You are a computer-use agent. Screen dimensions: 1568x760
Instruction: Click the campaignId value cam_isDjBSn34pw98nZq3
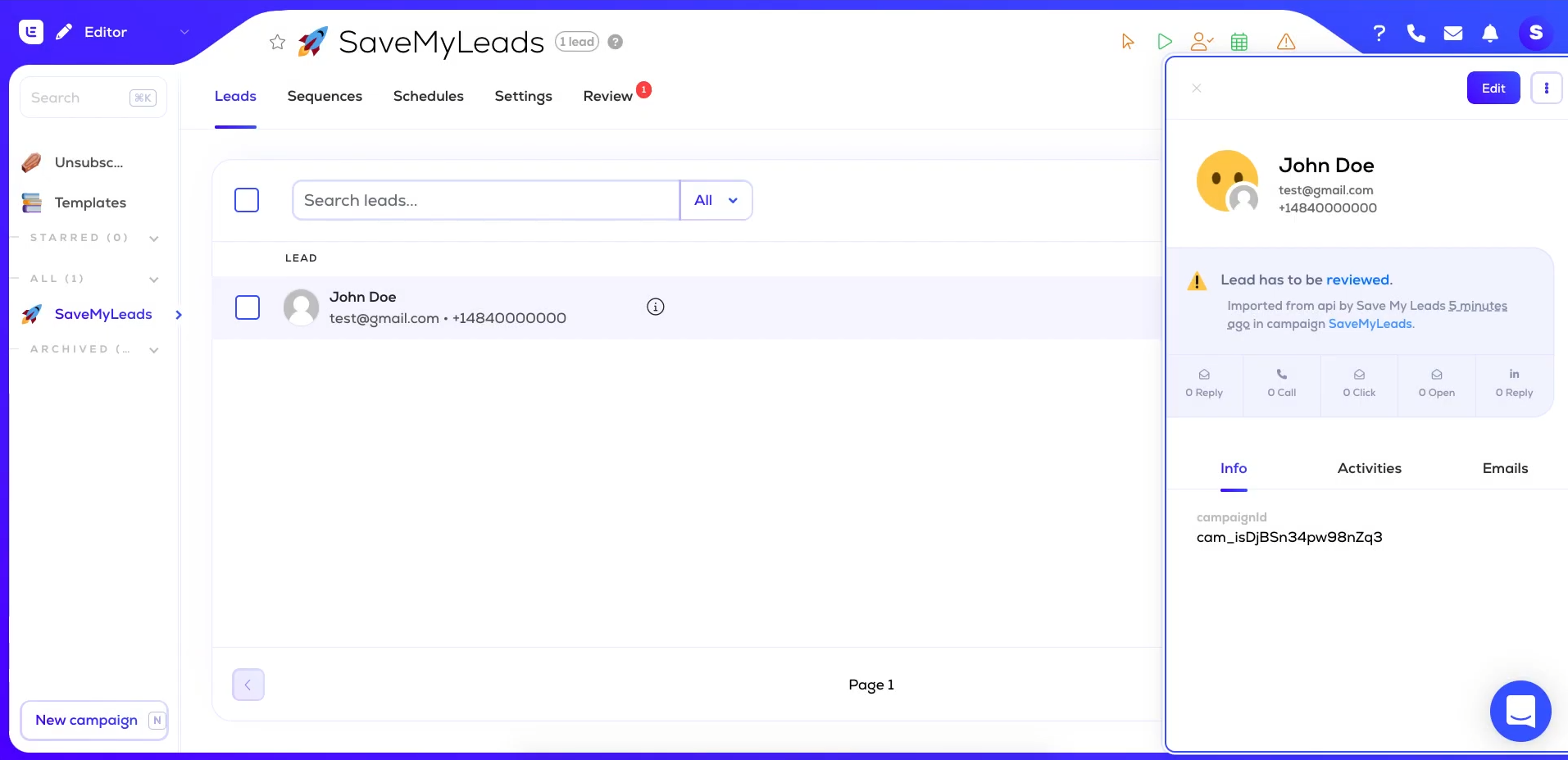point(1289,537)
